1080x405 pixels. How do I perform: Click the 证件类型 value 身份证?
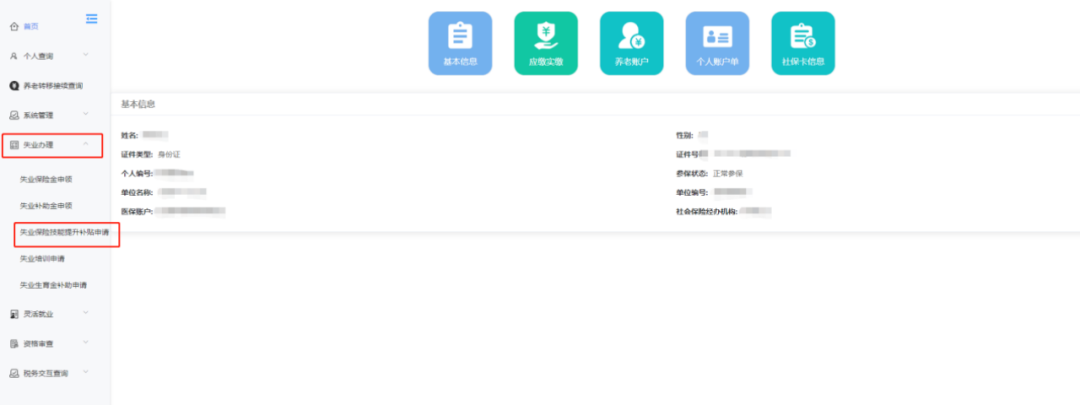169,154
